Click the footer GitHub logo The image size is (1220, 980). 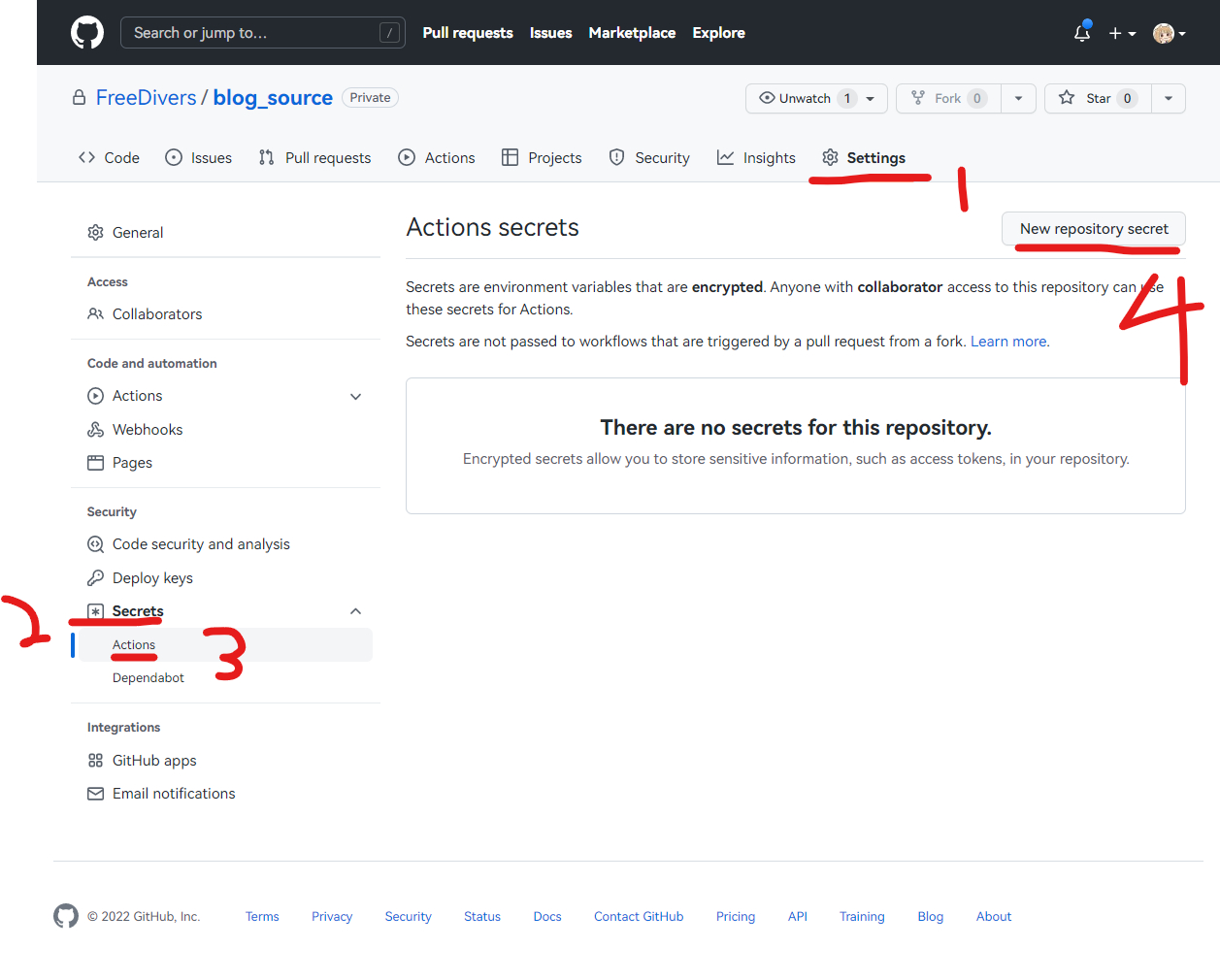(x=66, y=916)
